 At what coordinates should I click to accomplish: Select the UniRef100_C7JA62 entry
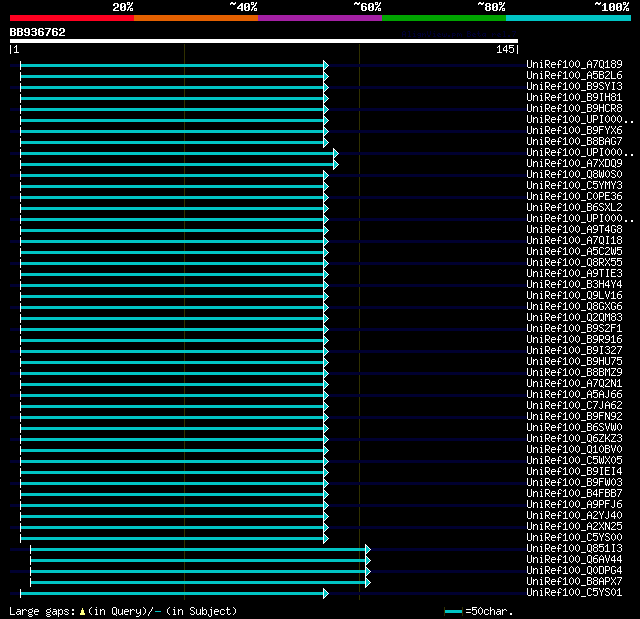click(574, 406)
